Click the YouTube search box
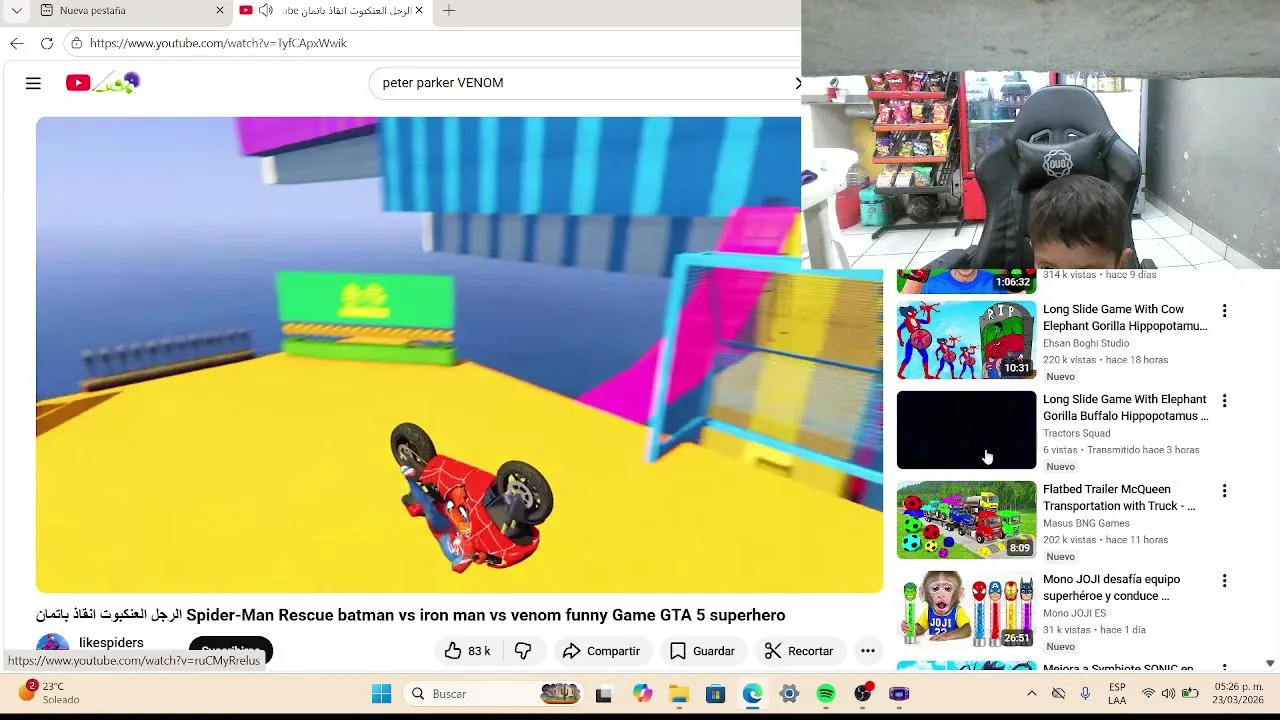This screenshot has width=1280, height=720. point(585,83)
